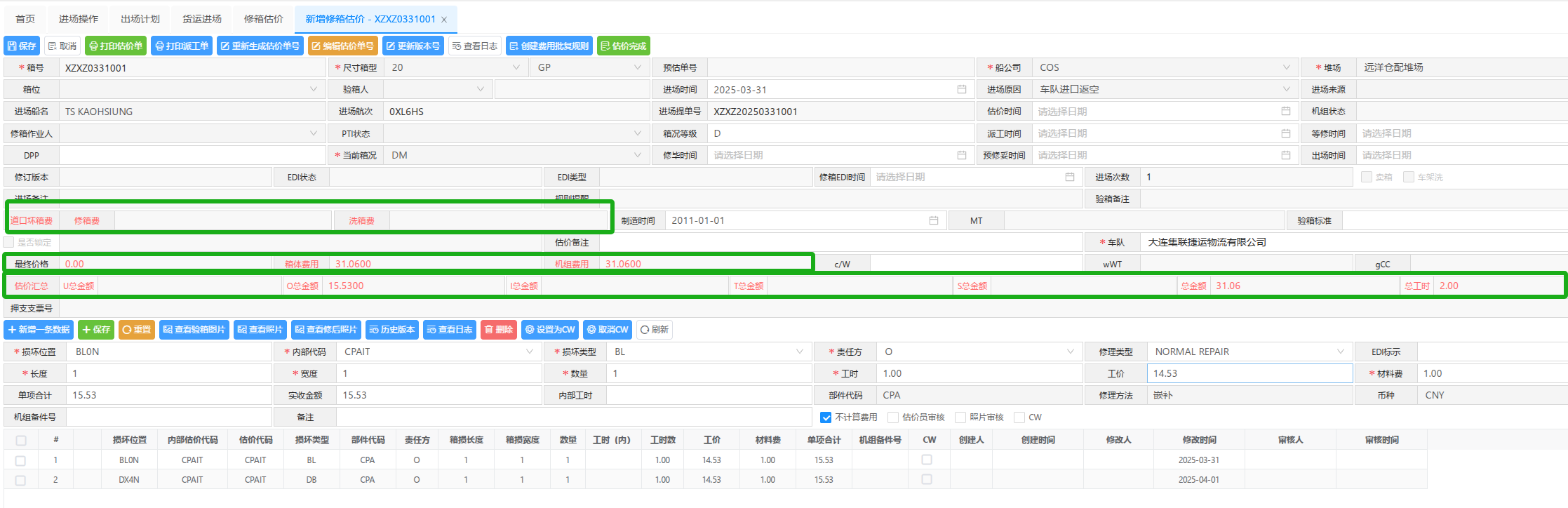Viewport: 1568px width, 508px height.
Task: Click into the 工价 input field
Action: (x=1249, y=373)
